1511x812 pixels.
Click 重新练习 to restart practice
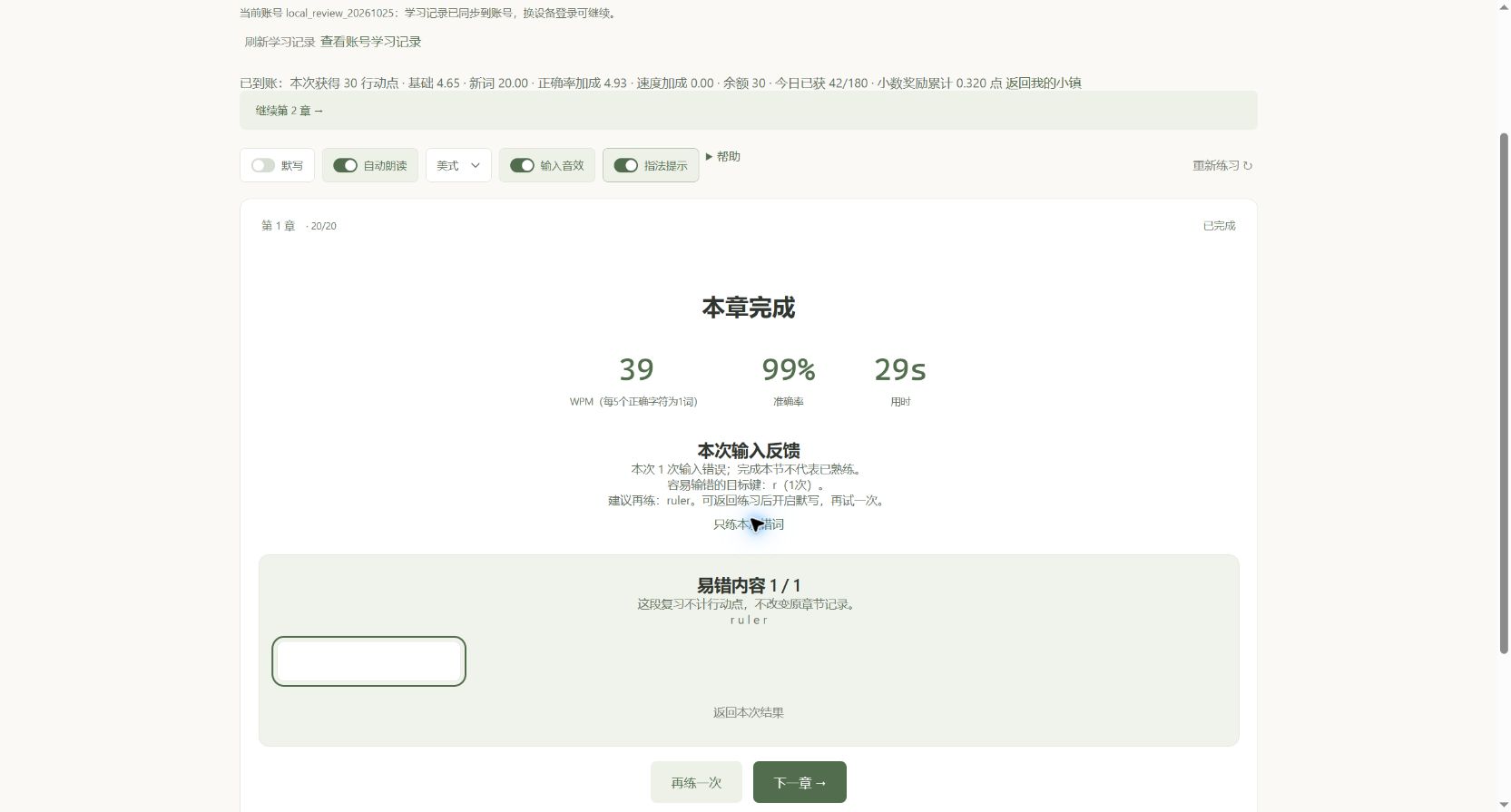1222,165
